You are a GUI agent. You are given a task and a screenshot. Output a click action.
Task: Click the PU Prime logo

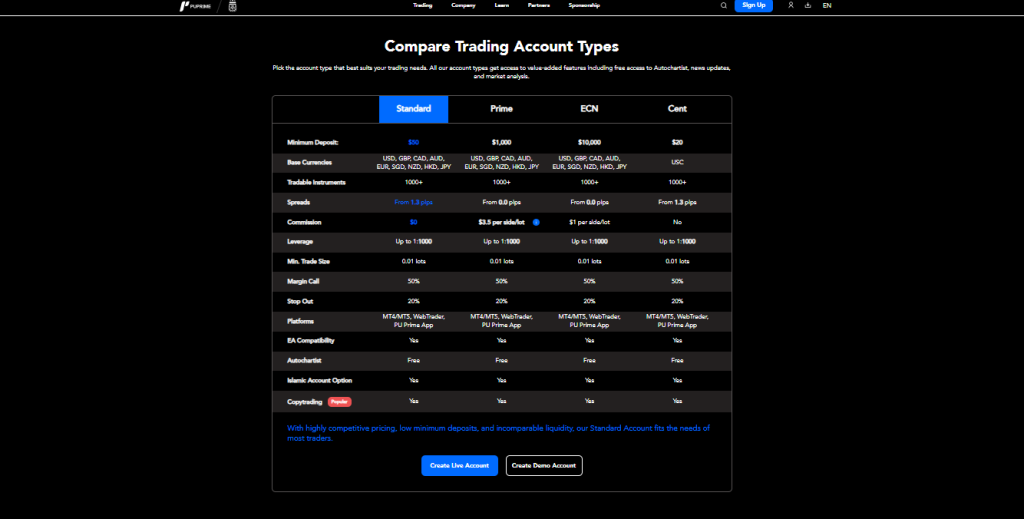click(195, 6)
